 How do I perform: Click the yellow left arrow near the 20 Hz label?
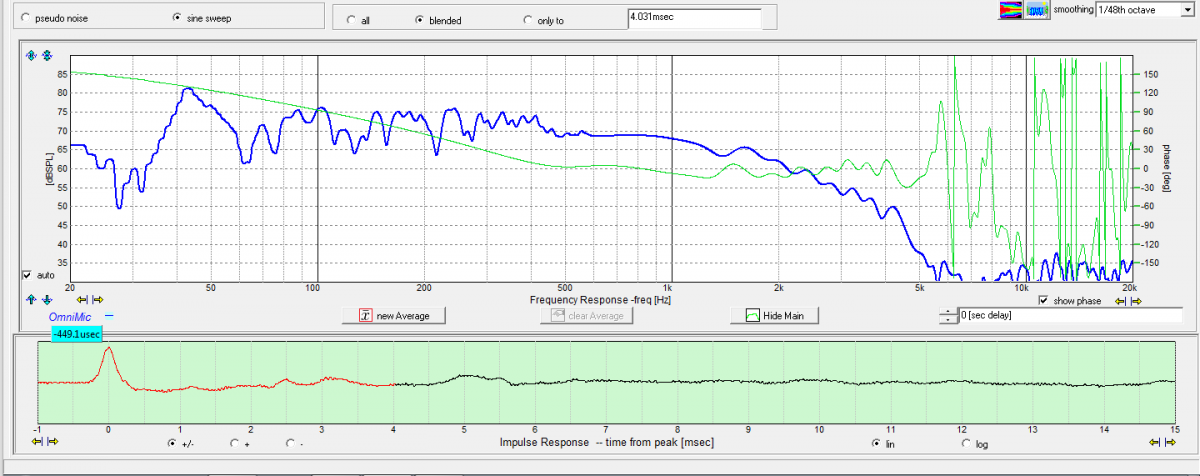pyautogui.click(x=82, y=299)
